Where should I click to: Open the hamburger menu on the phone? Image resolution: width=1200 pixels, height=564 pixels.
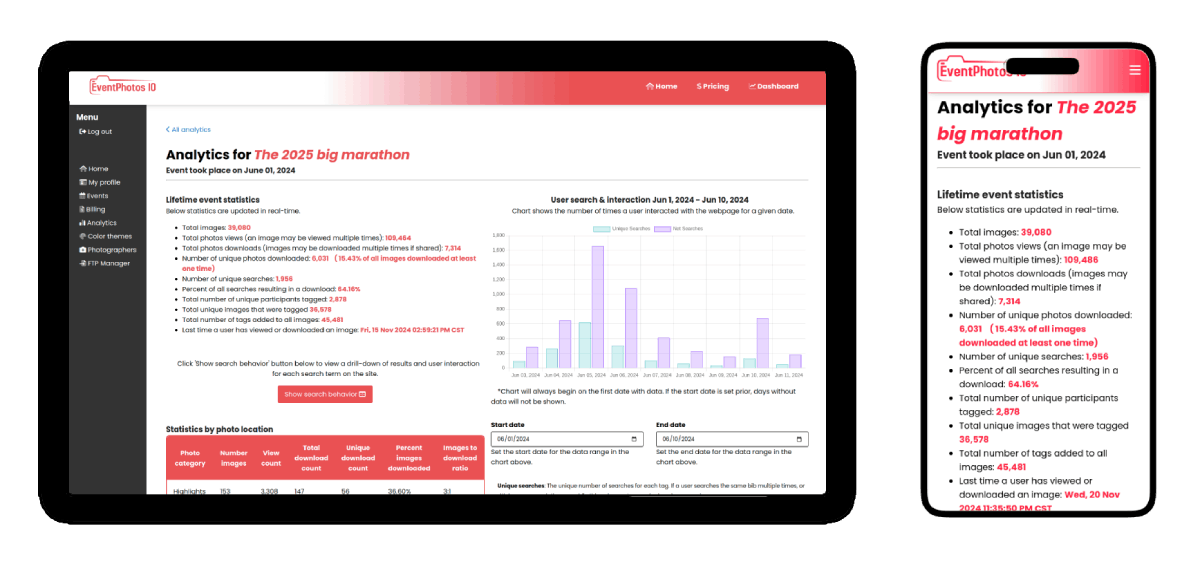1134,70
